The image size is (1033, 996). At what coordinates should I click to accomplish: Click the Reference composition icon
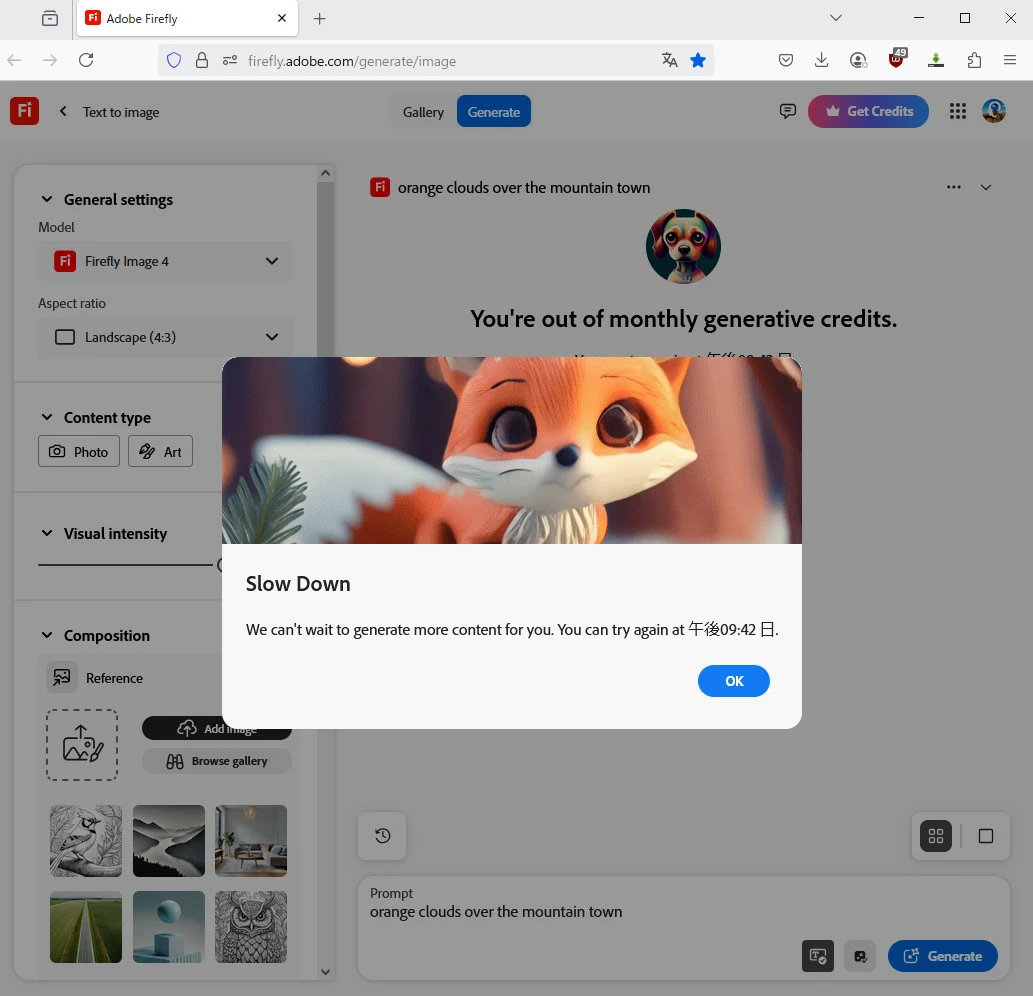(62, 677)
